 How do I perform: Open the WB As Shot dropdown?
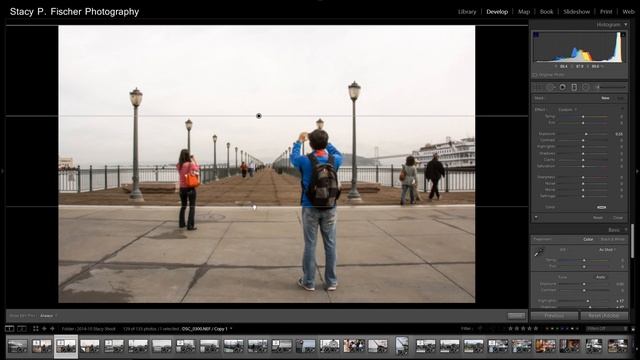point(607,250)
